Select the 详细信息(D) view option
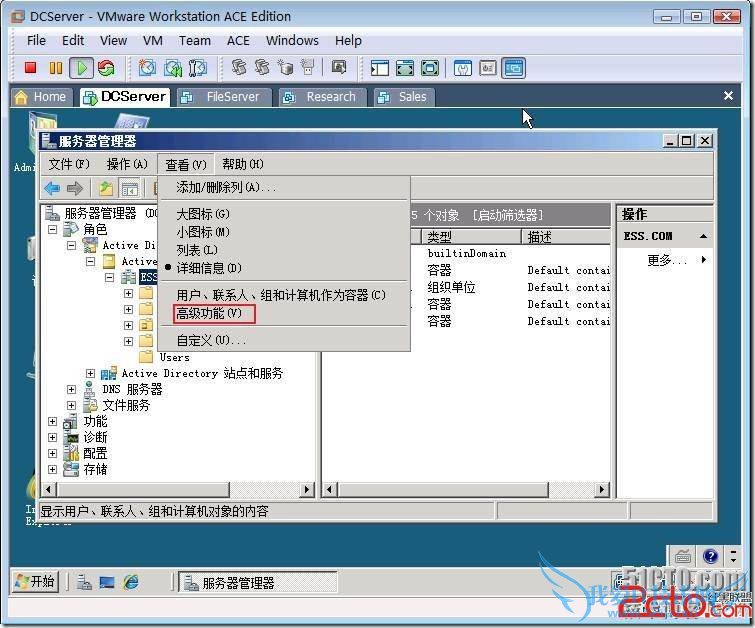This screenshot has width=755, height=628. pyautogui.click(x=208, y=268)
